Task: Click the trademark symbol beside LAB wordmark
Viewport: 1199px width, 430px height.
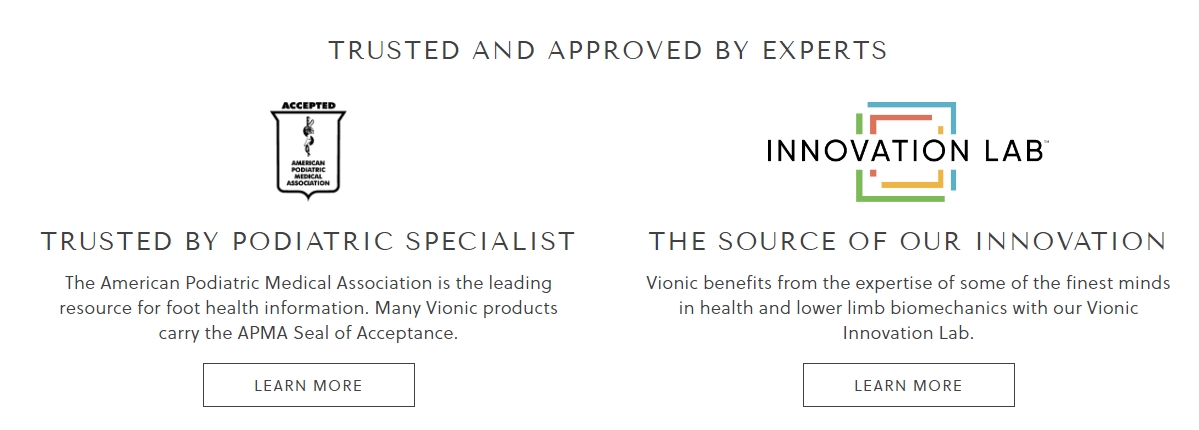Action: click(1046, 142)
